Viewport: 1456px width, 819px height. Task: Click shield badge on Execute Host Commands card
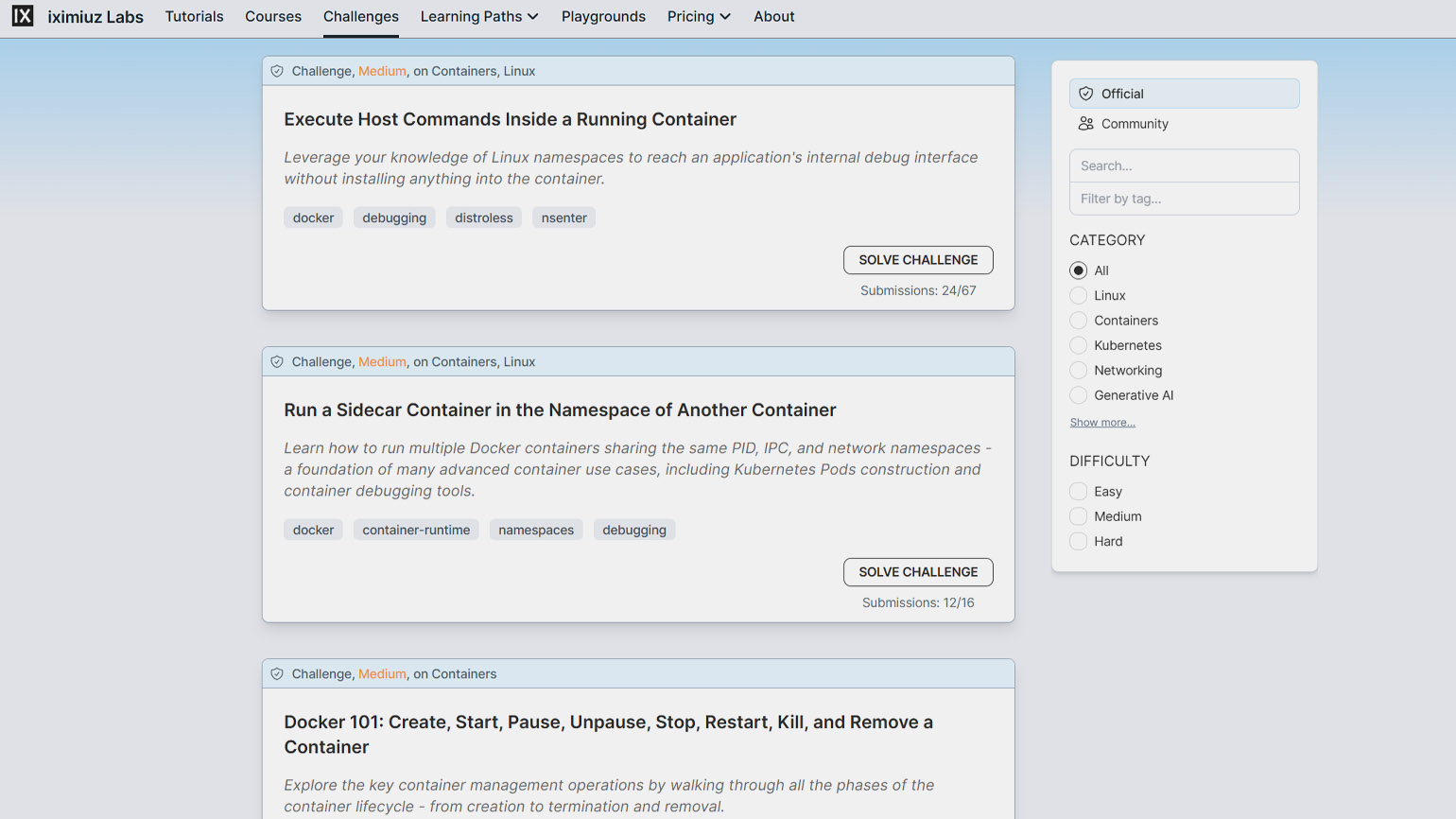point(277,71)
